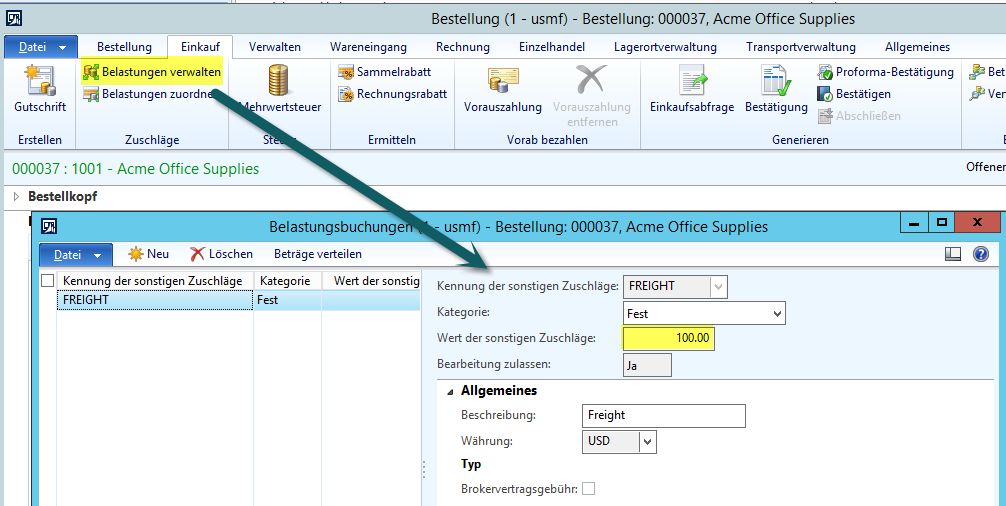Open the Kategorie dropdown
Screen dimensions: 1006x506
(x=778, y=314)
